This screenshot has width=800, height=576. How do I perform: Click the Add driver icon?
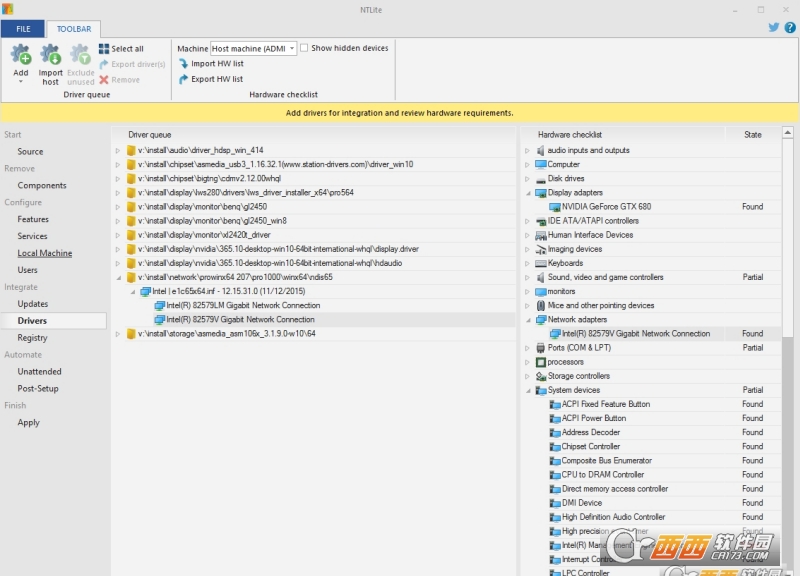click(x=21, y=55)
